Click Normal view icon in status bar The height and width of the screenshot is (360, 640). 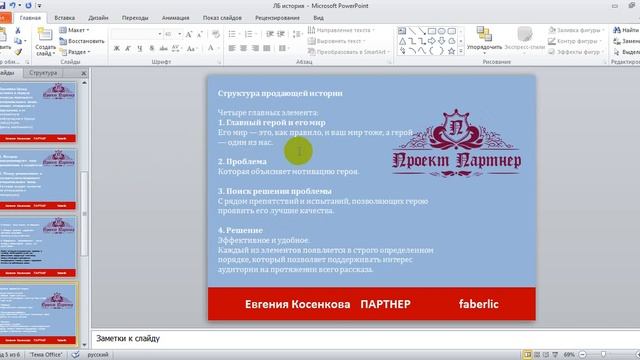click(527, 355)
